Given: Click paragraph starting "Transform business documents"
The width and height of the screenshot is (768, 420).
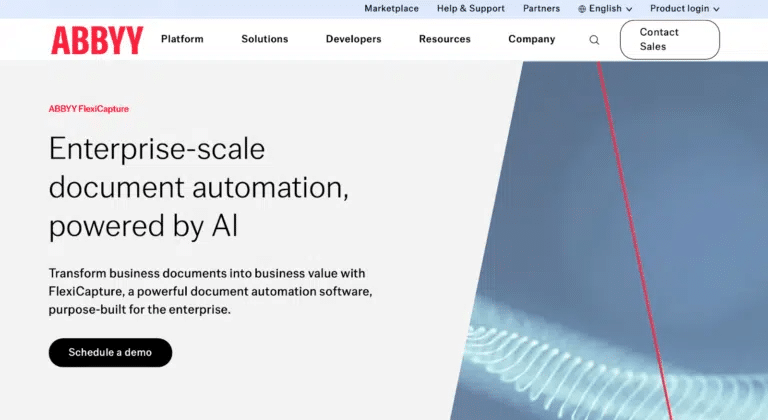Looking at the screenshot, I should tap(210, 291).
